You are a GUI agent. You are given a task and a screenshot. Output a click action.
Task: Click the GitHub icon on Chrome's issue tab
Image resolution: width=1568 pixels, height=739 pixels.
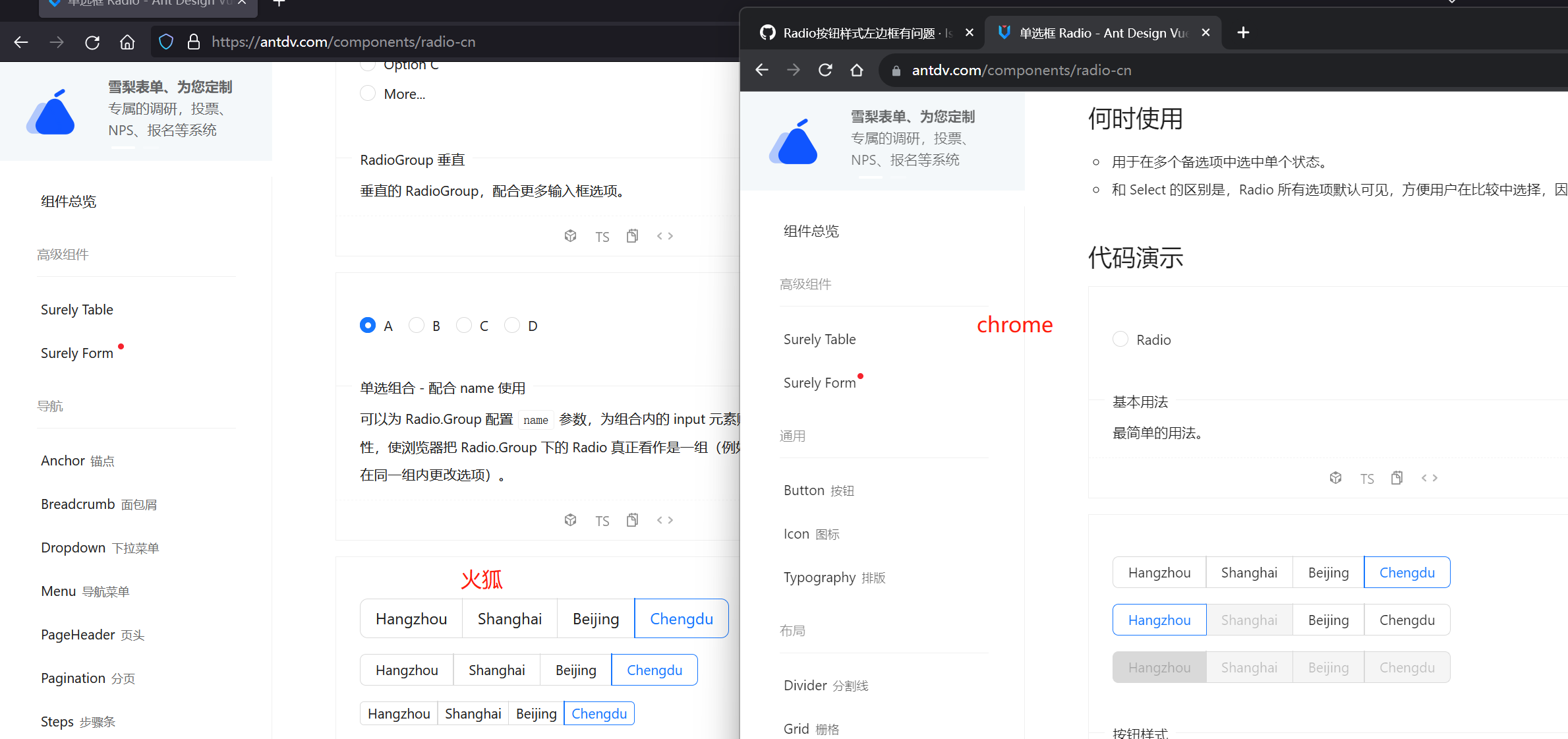pos(767,32)
